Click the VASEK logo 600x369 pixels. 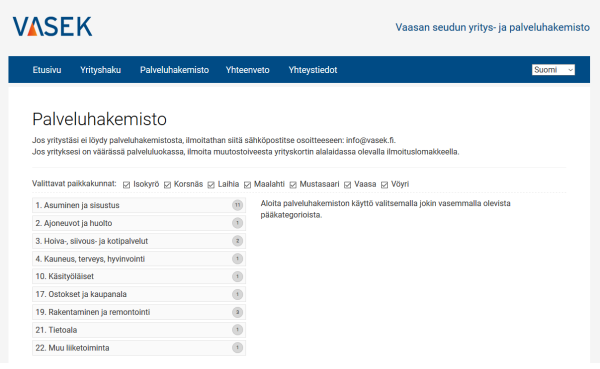tap(52, 26)
